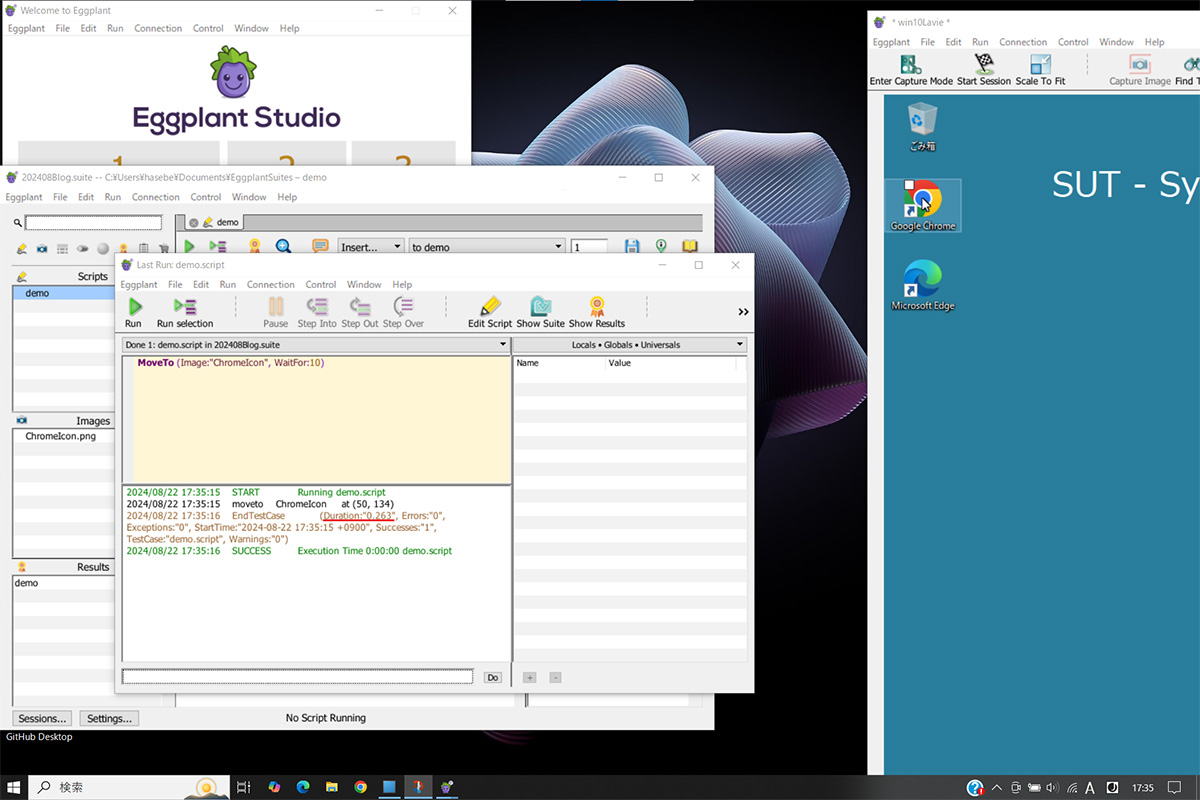The height and width of the screenshot is (800, 1200).
Task: Click the plus button under variables list
Action: point(529,677)
